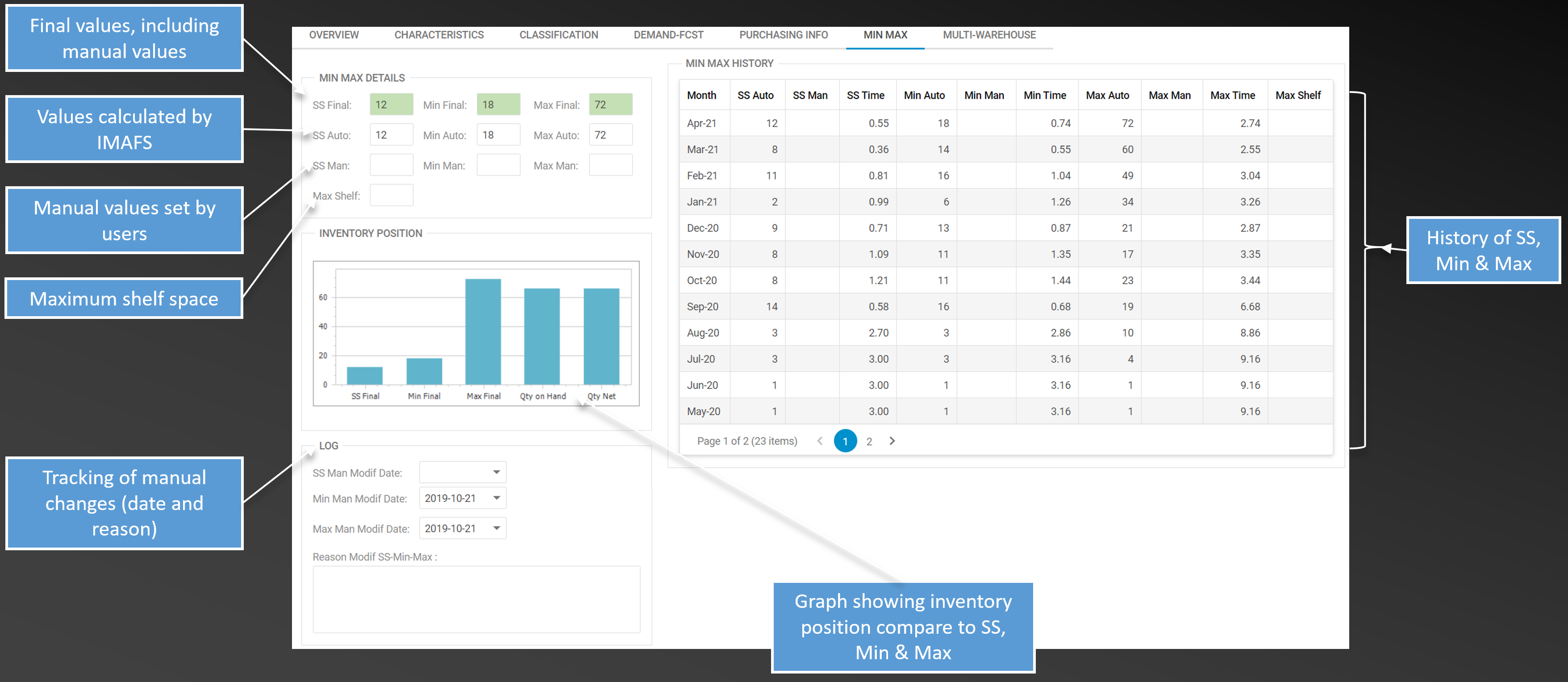Select page 1 in the pagination control
The height and width of the screenshot is (682, 1568).
pyautogui.click(x=845, y=440)
